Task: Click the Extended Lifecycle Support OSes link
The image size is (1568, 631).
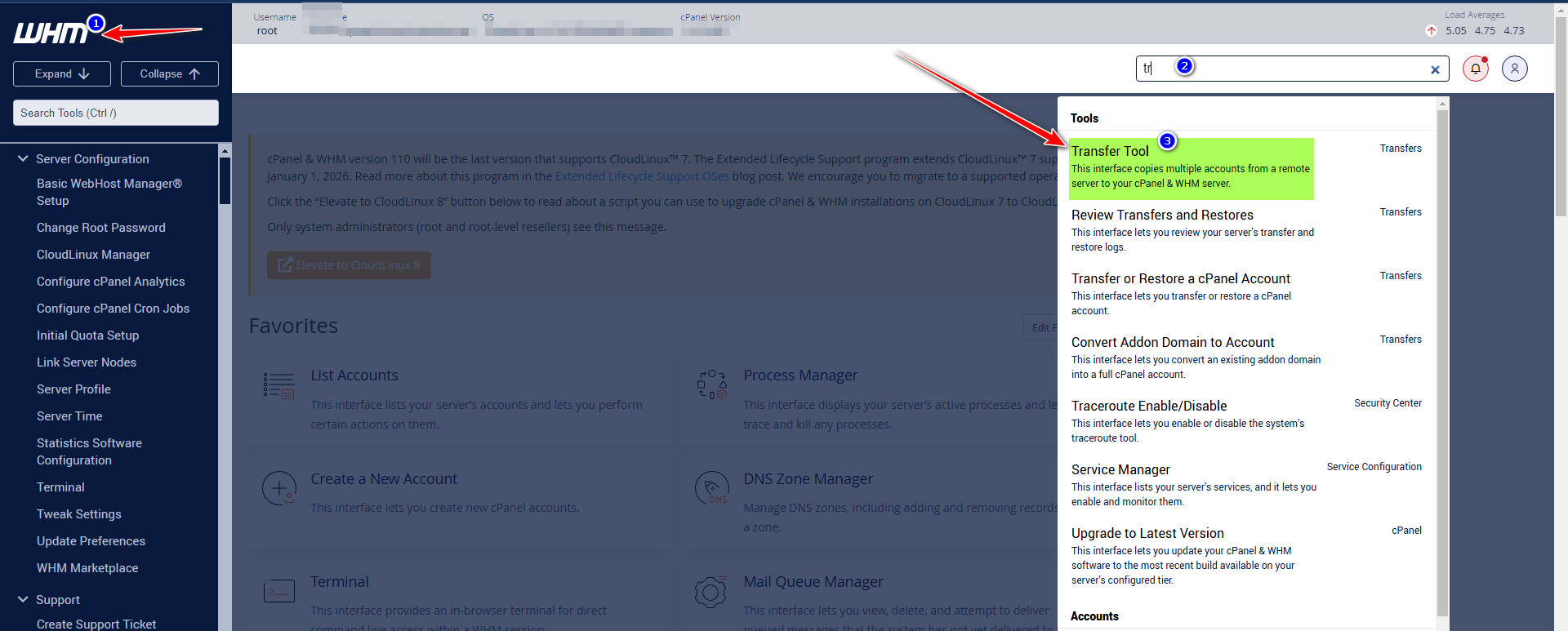Action: (x=642, y=176)
